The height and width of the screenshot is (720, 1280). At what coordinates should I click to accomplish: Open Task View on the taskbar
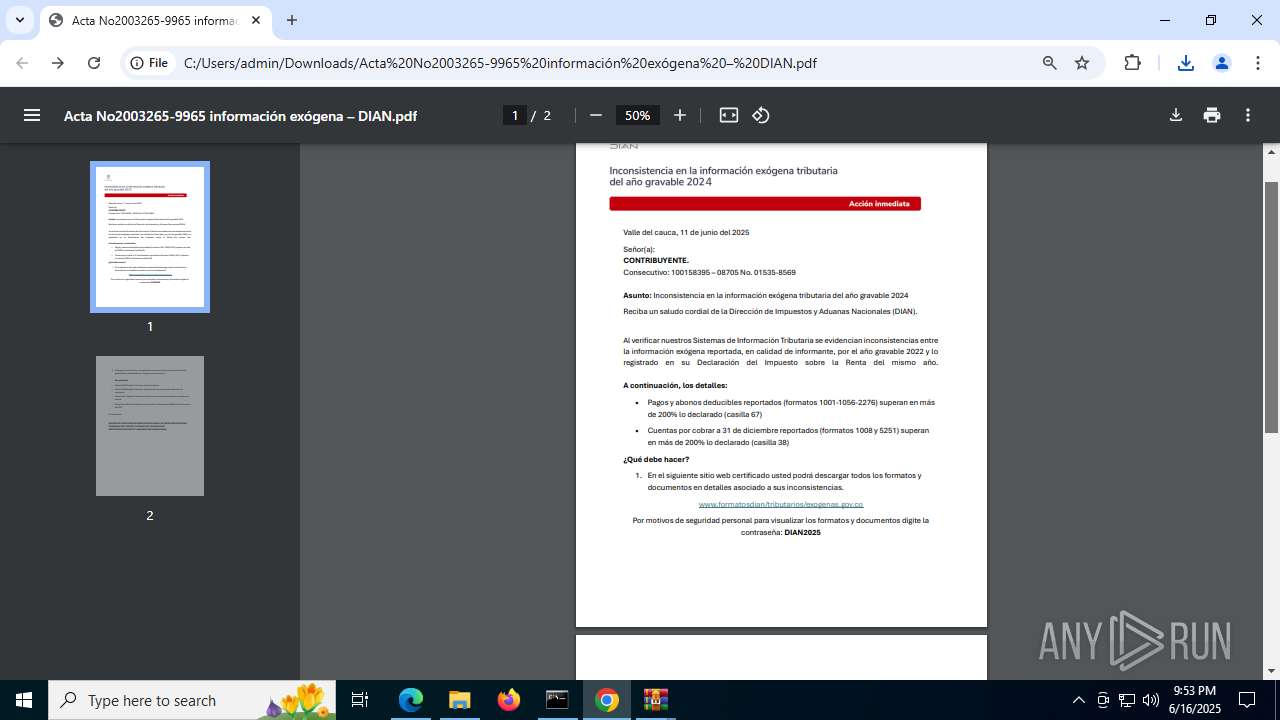tap(360, 700)
